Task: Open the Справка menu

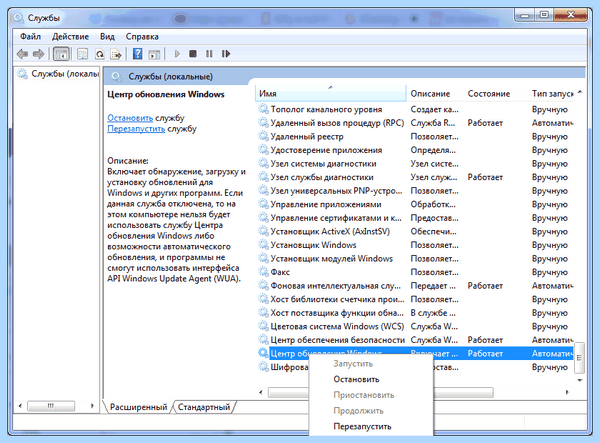Action: [x=142, y=37]
